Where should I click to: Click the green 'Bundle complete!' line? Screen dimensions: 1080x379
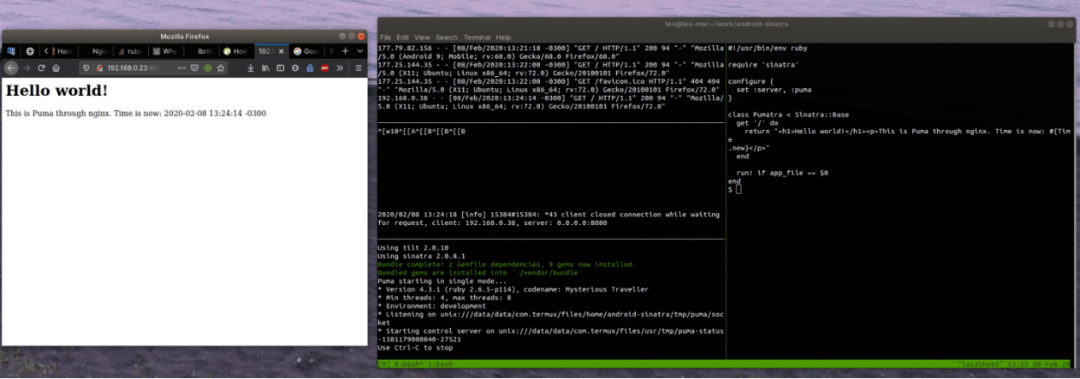tap(506, 264)
